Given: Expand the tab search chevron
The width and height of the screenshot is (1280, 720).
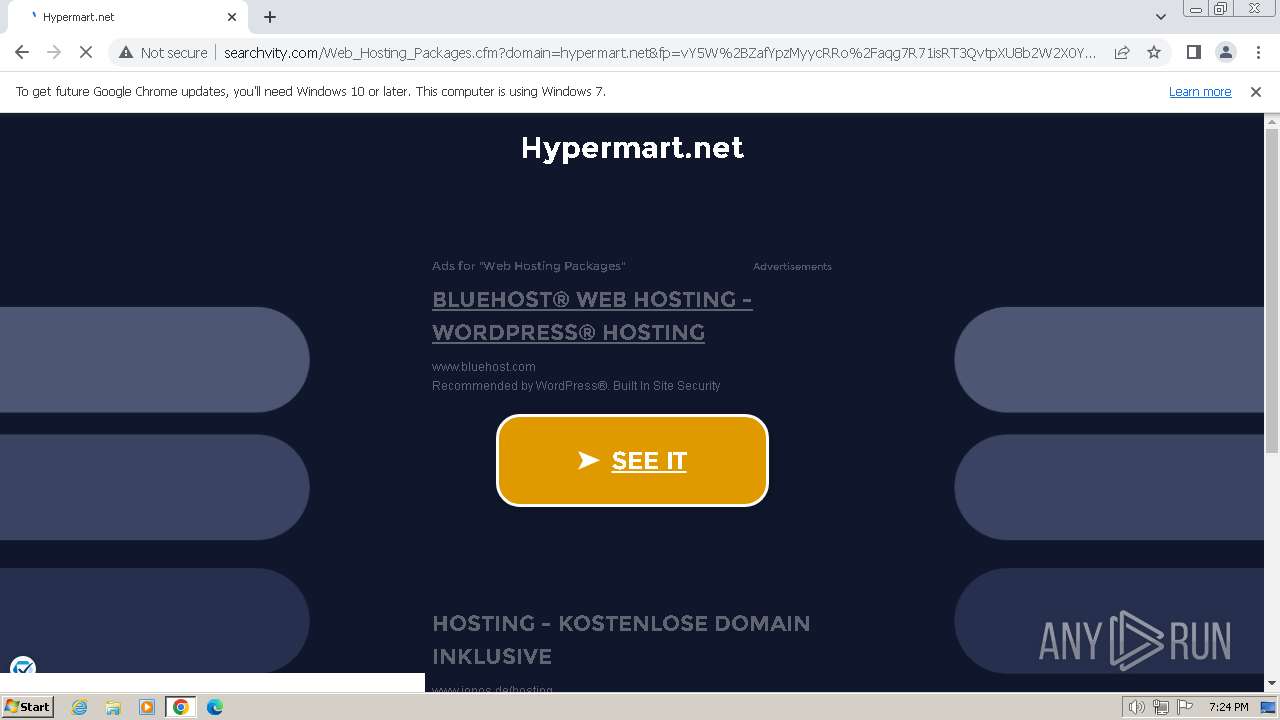Looking at the screenshot, I should point(1161,17).
